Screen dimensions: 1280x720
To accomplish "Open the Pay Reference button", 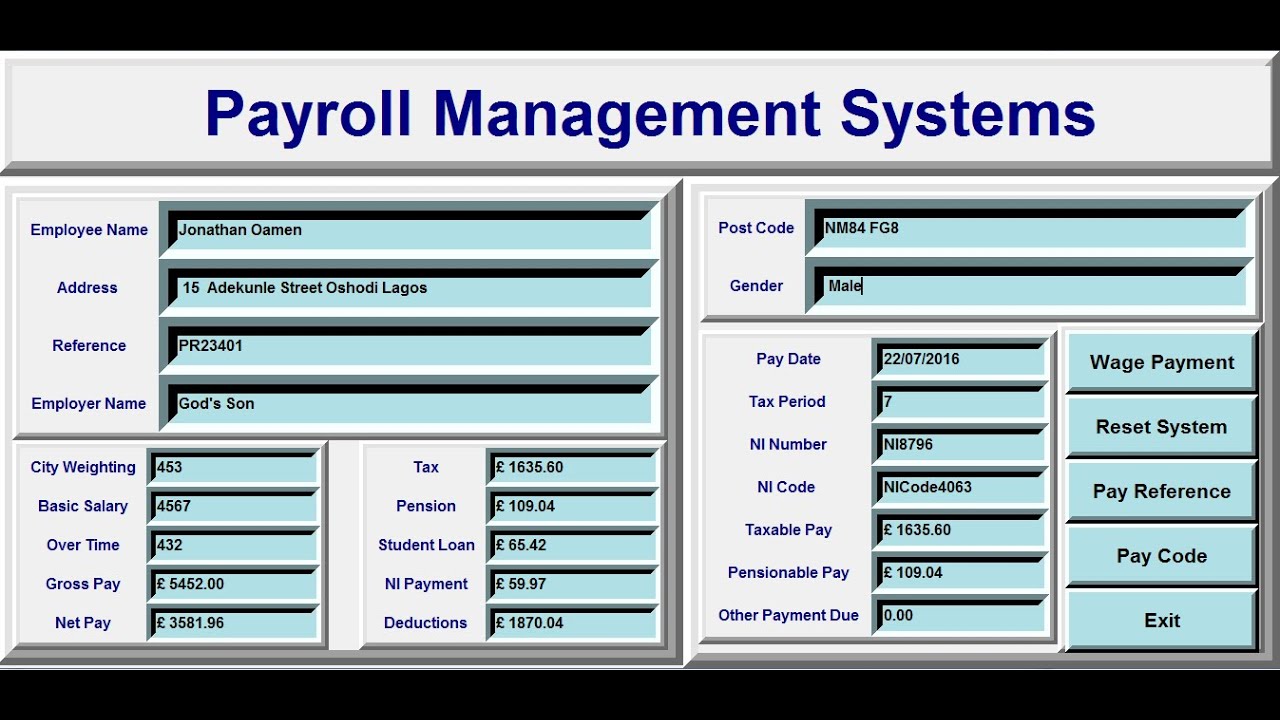I will 1162,491.
